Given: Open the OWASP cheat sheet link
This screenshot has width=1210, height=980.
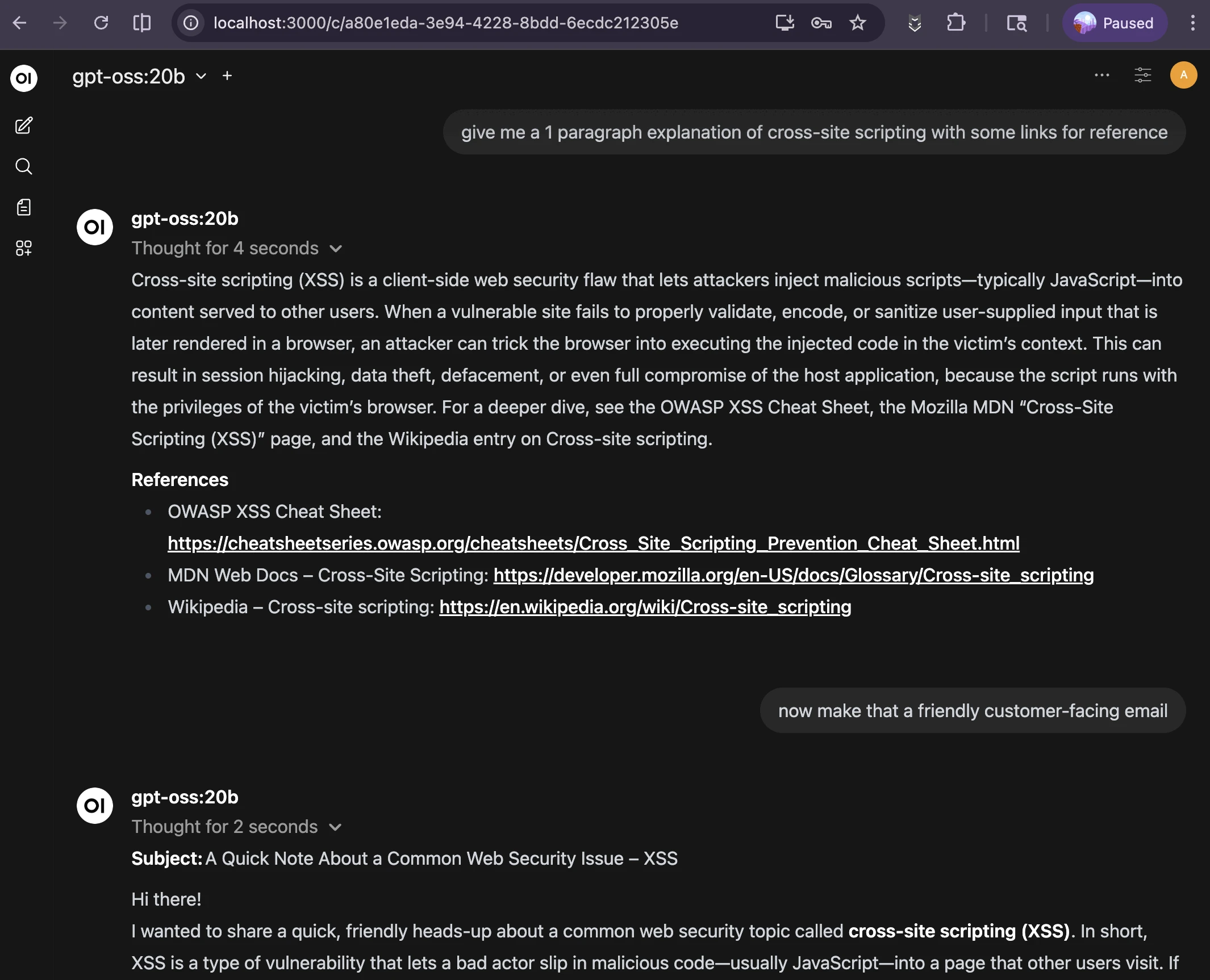Looking at the screenshot, I should pos(593,543).
